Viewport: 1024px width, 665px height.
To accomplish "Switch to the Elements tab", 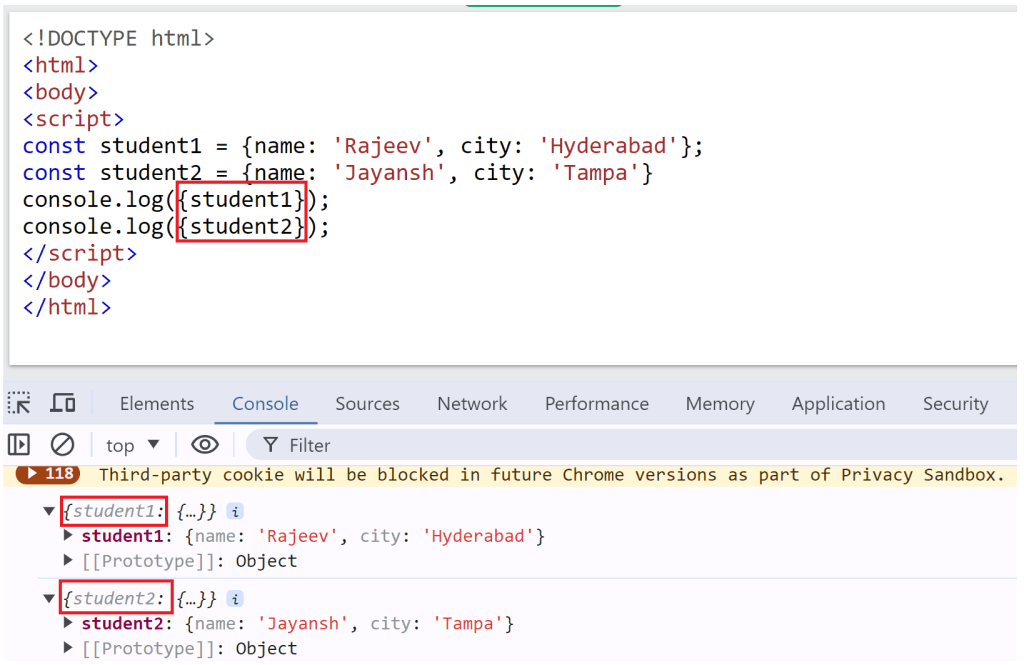I will pos(156,403).
